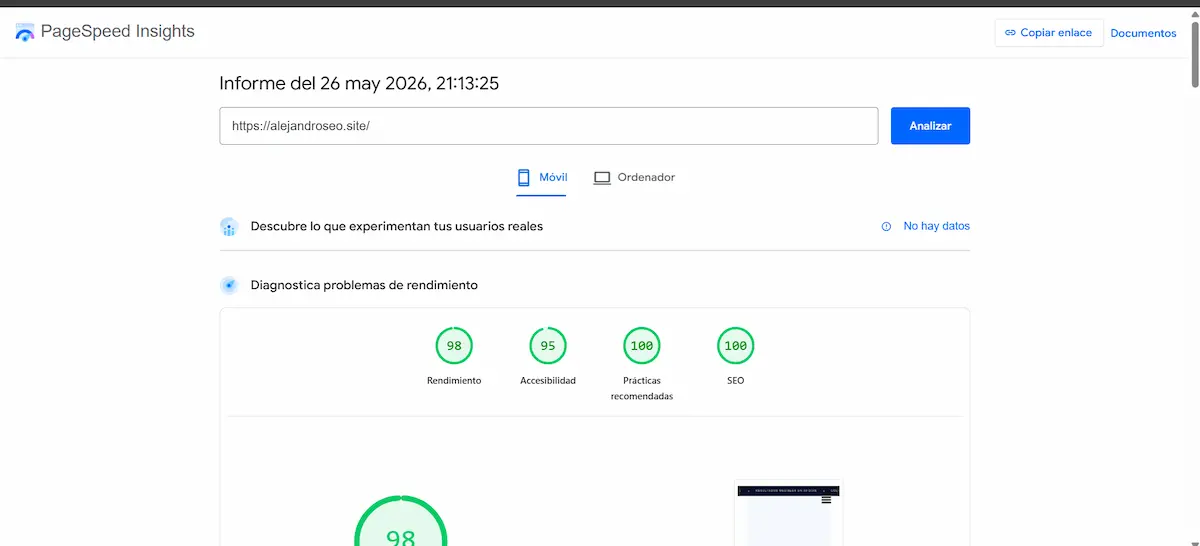
Task: Click the Accesibilidad label
Action: (548, 381)
